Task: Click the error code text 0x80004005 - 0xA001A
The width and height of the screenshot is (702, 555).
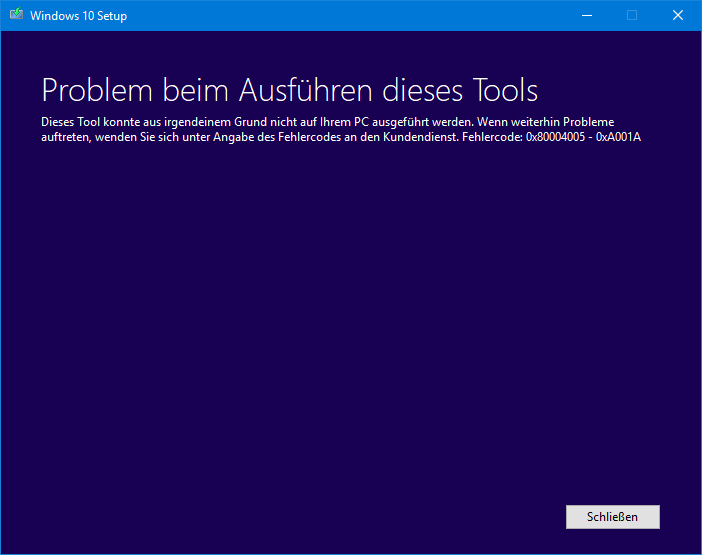Action: tap(583, 137)
